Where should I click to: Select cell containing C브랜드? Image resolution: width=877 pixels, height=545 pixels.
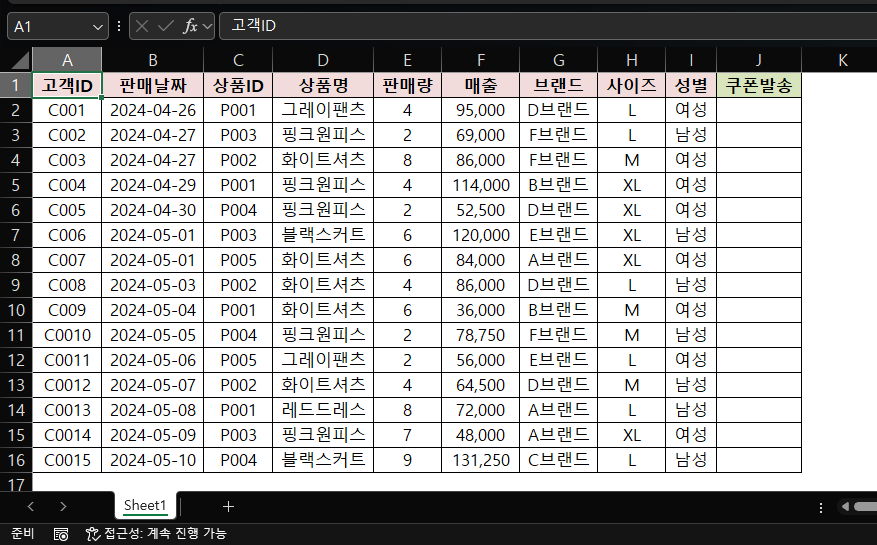[x=558, y=460]
